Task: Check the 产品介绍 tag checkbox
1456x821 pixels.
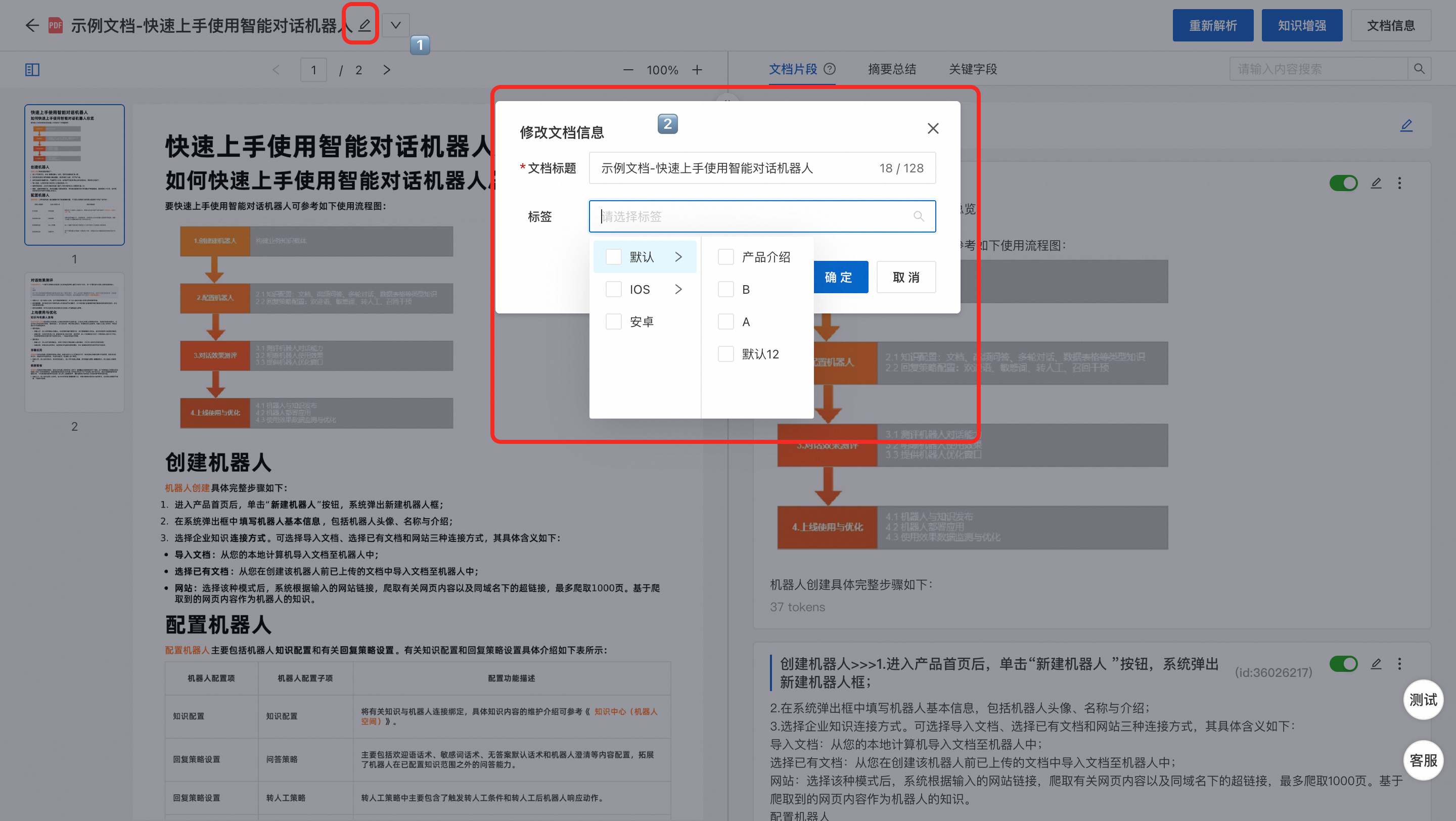Action: pos(726,257)
